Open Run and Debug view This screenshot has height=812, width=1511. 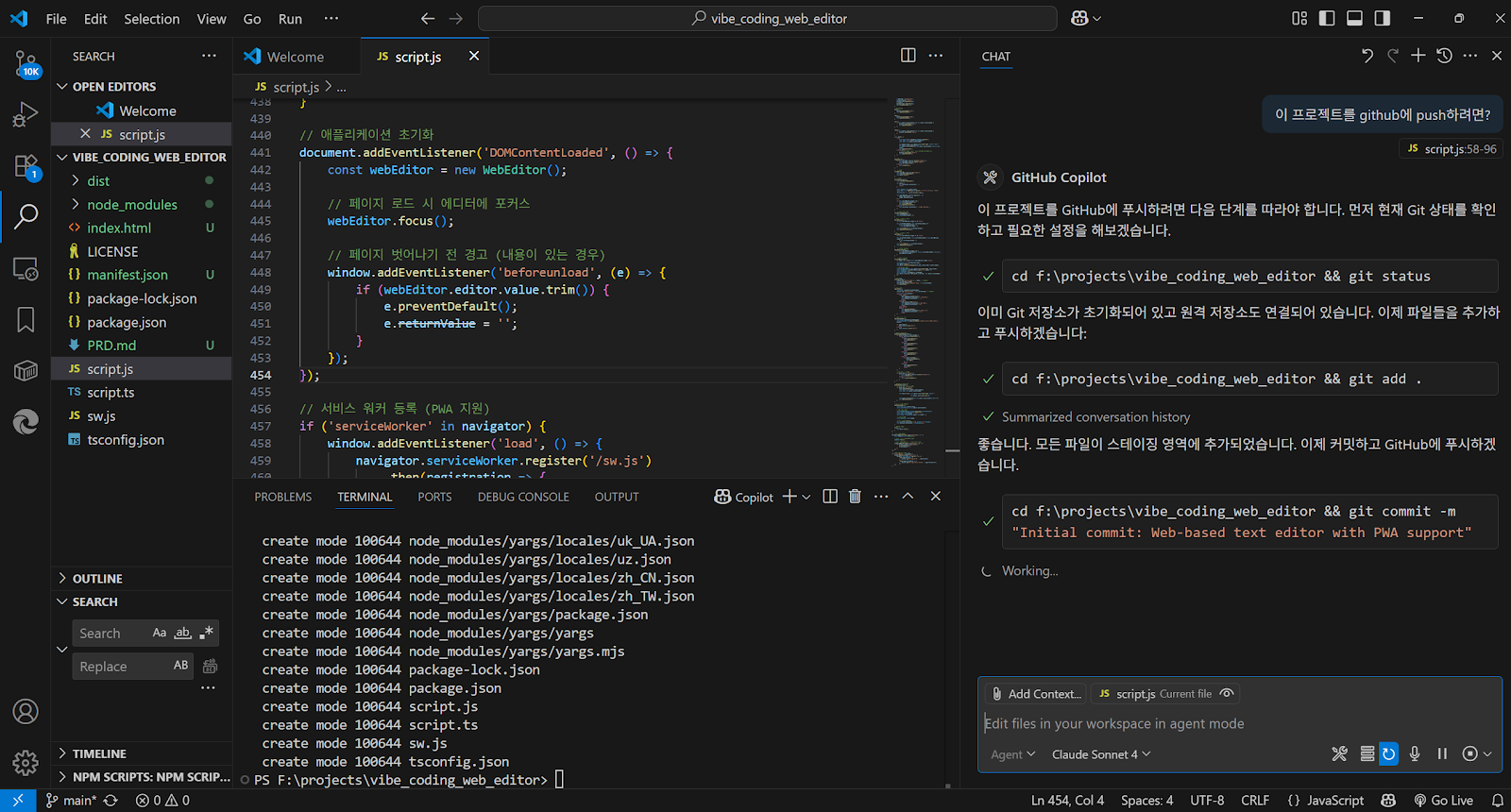pos(25,114)
